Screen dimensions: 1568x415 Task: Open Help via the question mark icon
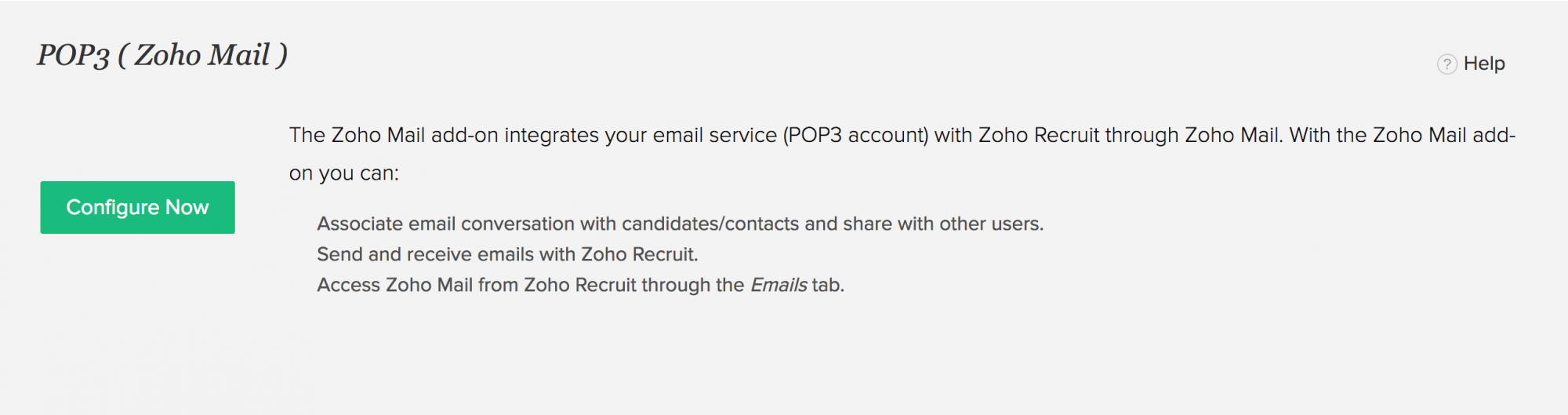[x=1446, y=64]
